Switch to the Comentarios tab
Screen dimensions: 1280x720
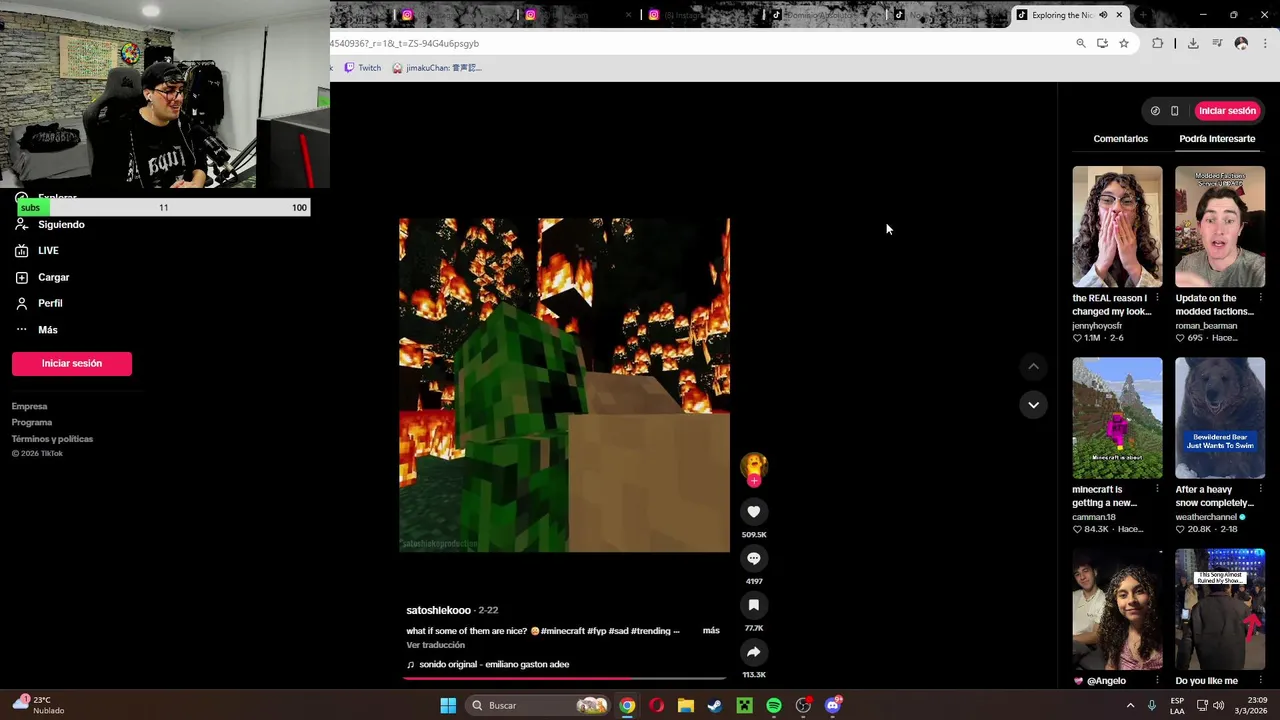1120,139
